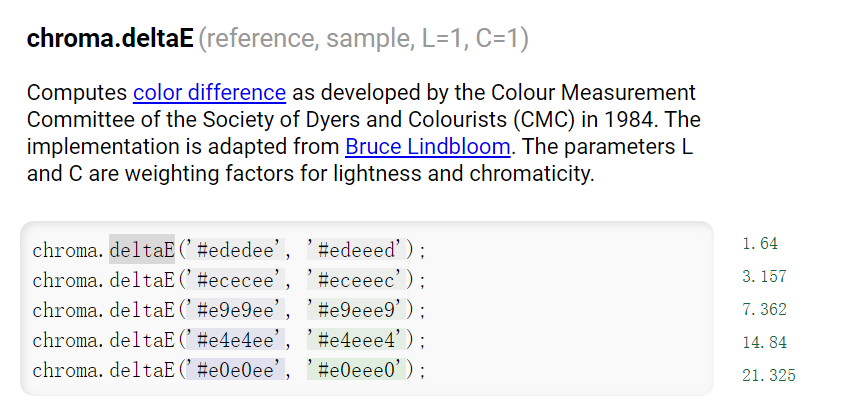Screen dimensions: 865x419
Task: Click the function signature parameters text
Action: click(364, 39)
